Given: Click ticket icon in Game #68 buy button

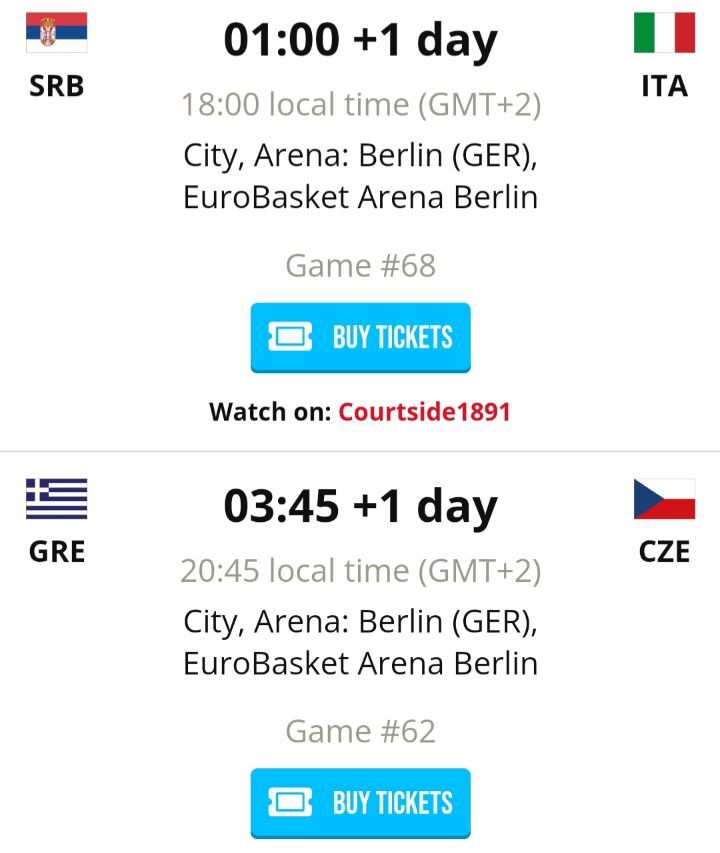Looking at the screenshot, I should coord(290,337).
